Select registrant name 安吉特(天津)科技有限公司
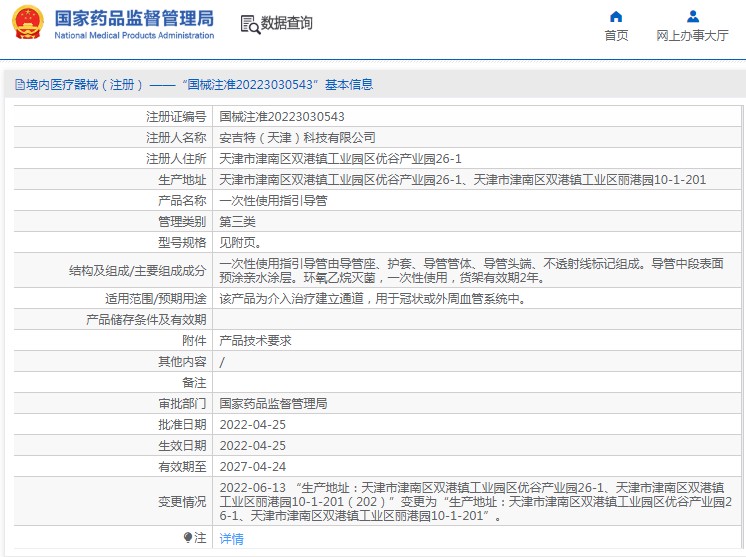The height and width of the screenshot is (557, 746). [297, 137]
